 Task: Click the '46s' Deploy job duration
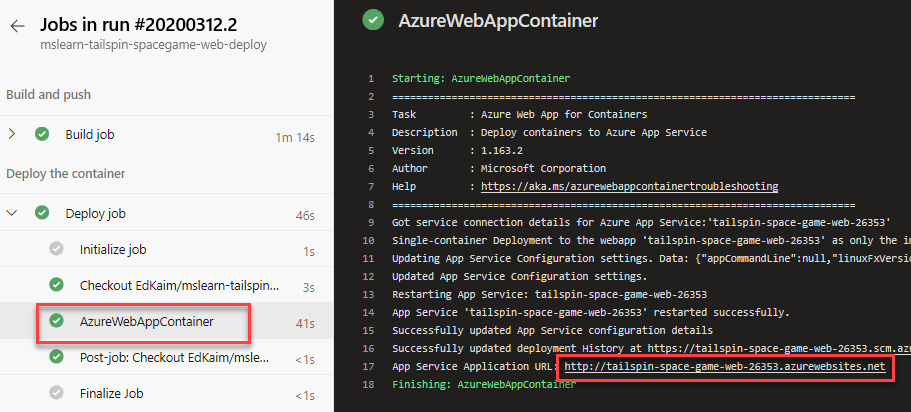coord(305,216)
